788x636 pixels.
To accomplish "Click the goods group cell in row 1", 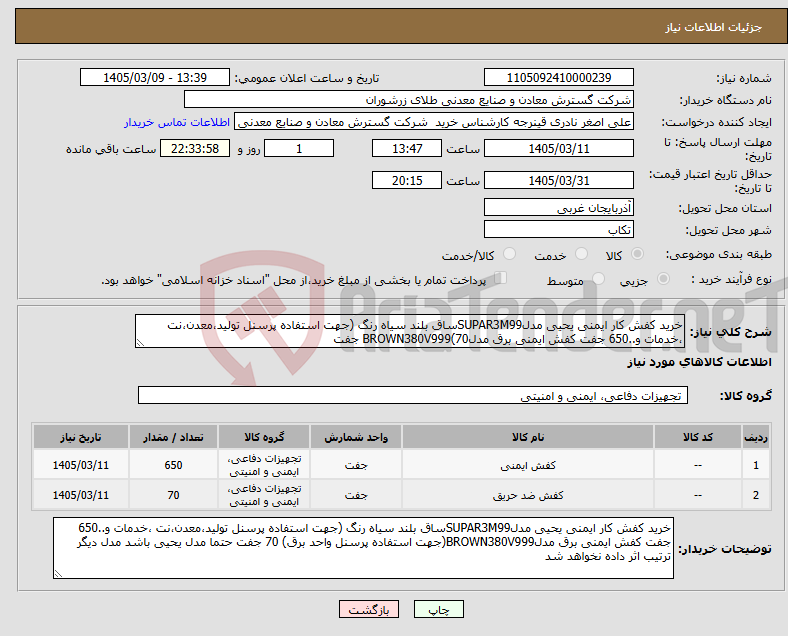I will (264, 465).
